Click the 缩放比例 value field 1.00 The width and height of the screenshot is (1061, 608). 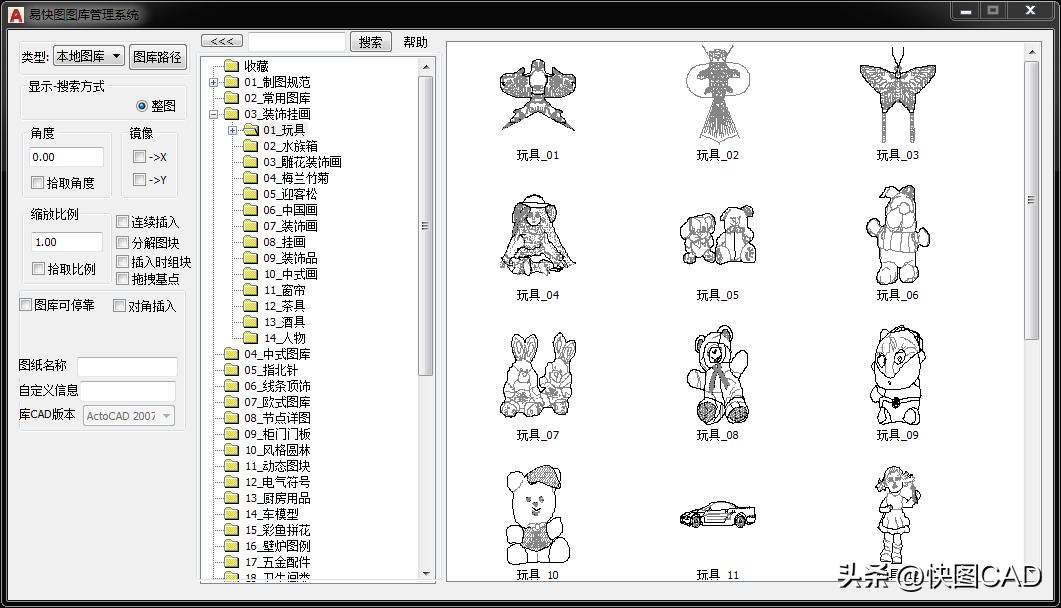[x=66, y=242]
